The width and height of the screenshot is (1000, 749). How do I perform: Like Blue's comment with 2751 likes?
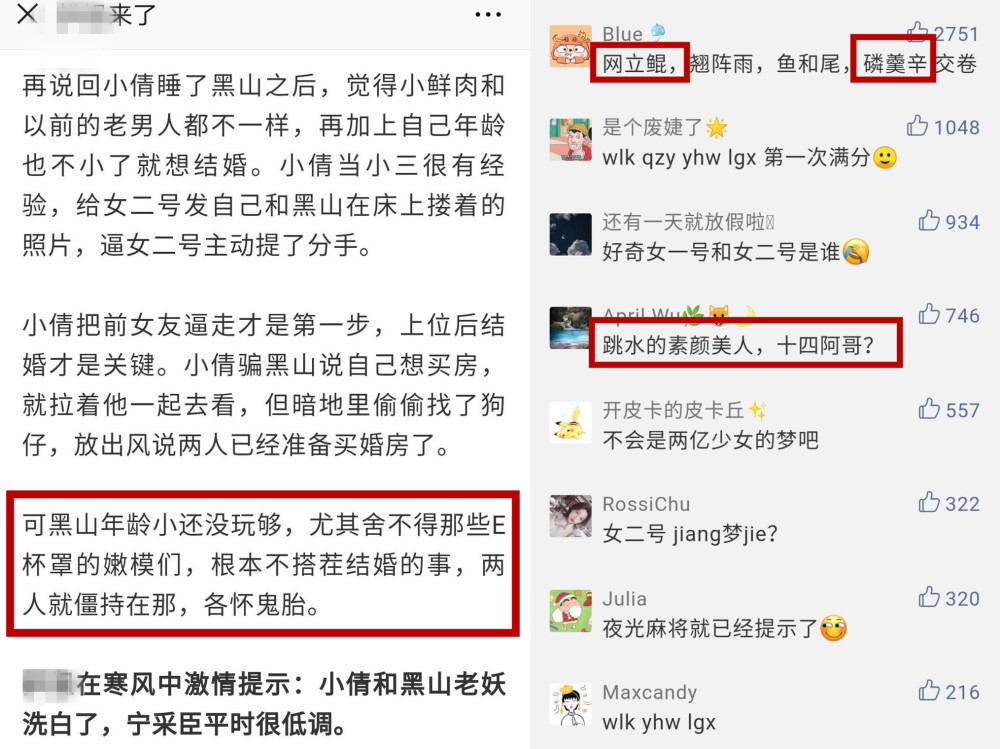[x=917, y=32]
